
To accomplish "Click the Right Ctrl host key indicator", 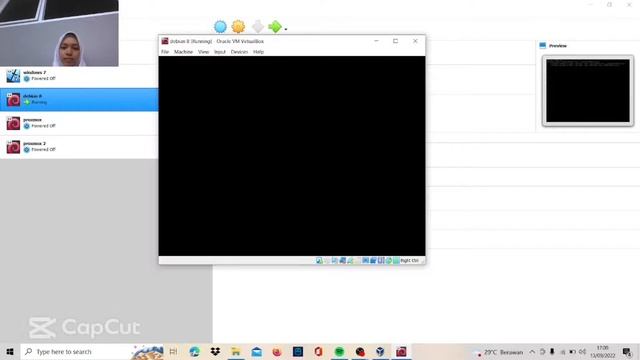I will (409, 260).
